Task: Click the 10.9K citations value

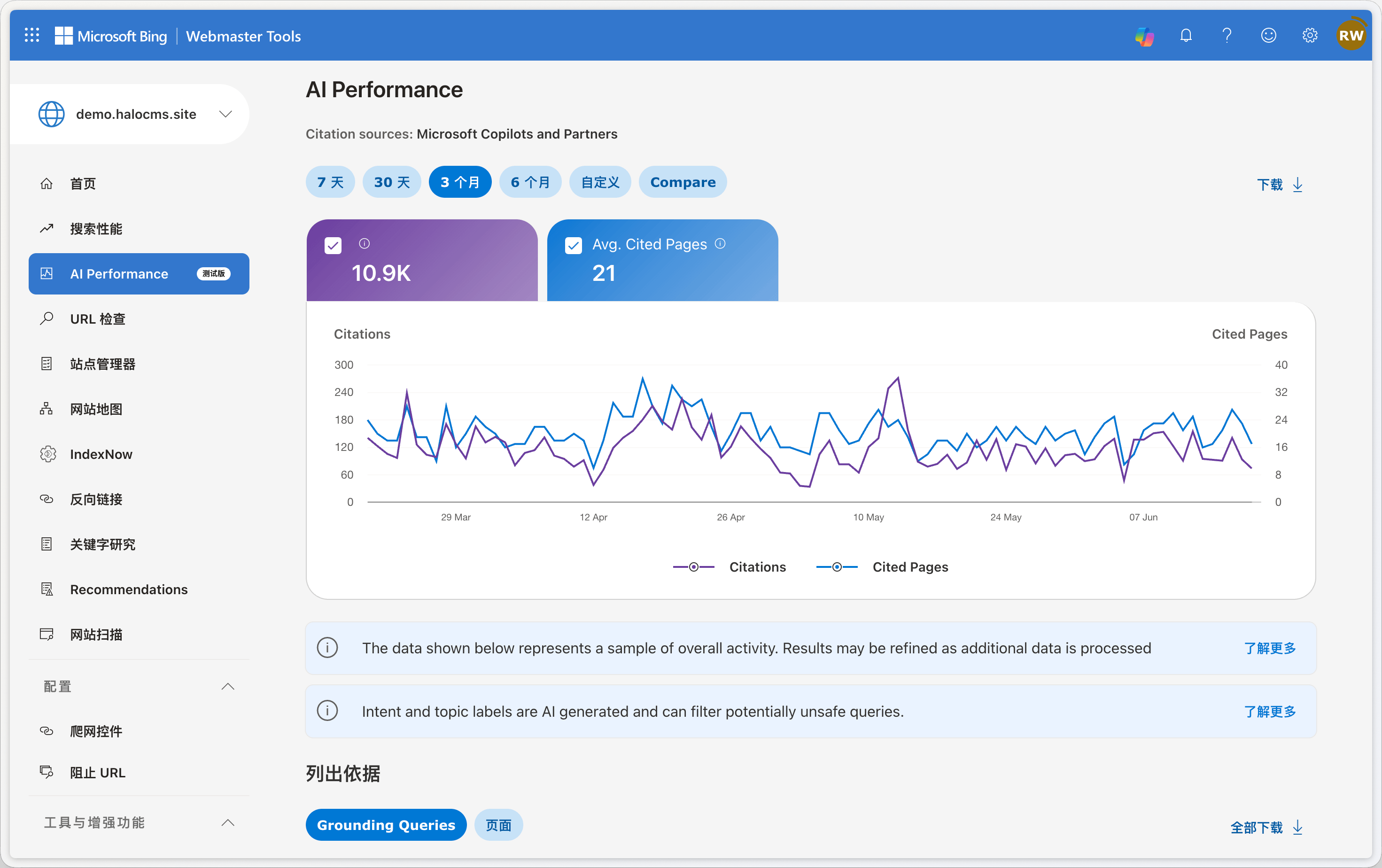Action: 381,273
